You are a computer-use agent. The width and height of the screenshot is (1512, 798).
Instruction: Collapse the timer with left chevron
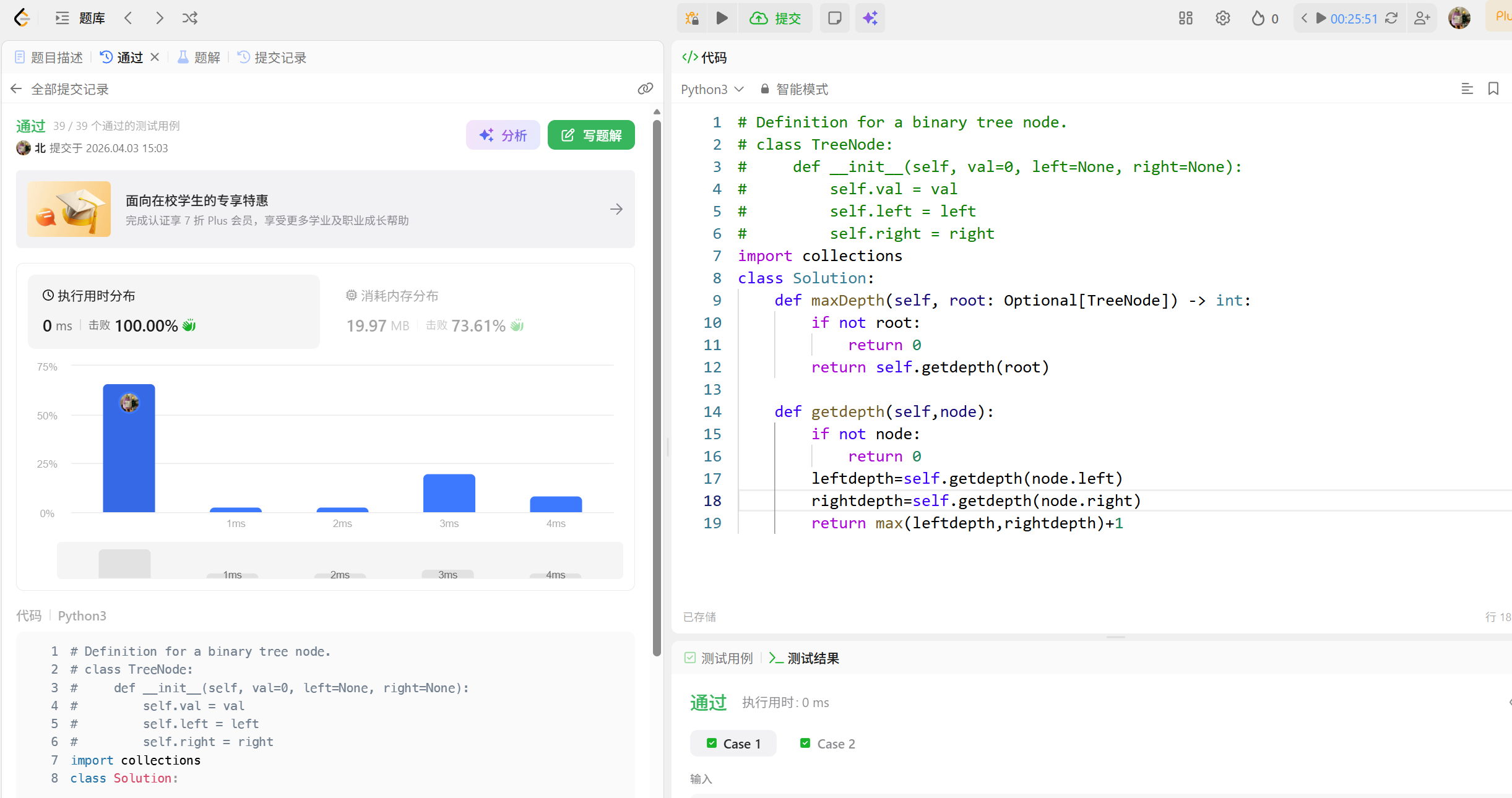(x=1304, y=18)
